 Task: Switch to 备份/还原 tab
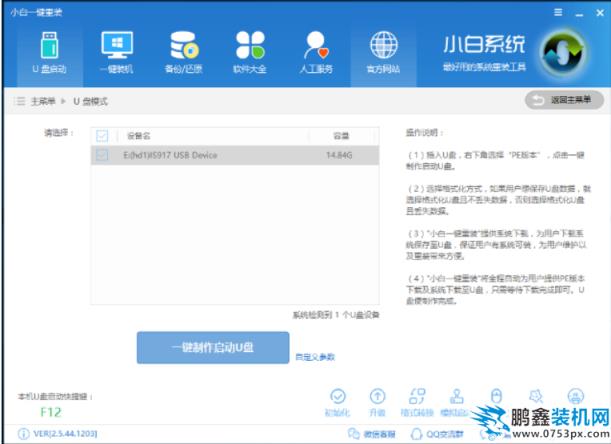tap(184, 54)
